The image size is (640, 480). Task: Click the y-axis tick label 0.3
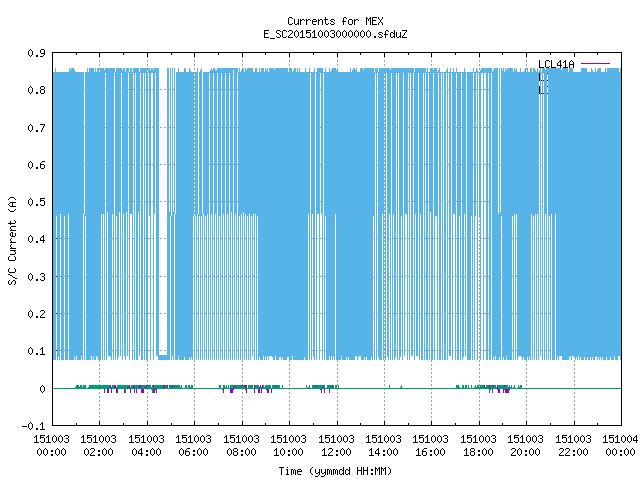coord(36,277)
